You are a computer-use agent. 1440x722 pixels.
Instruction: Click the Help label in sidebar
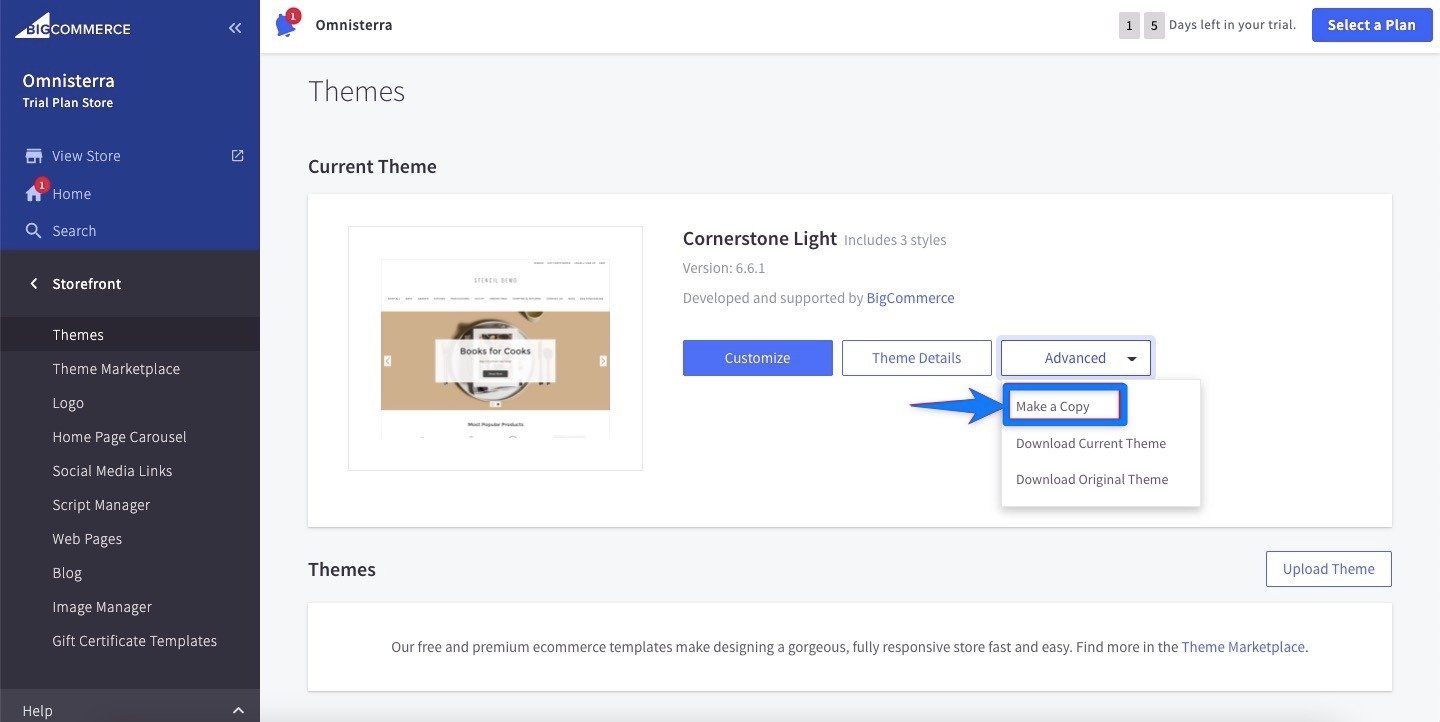pyautogui.click(x=37, y=711)
